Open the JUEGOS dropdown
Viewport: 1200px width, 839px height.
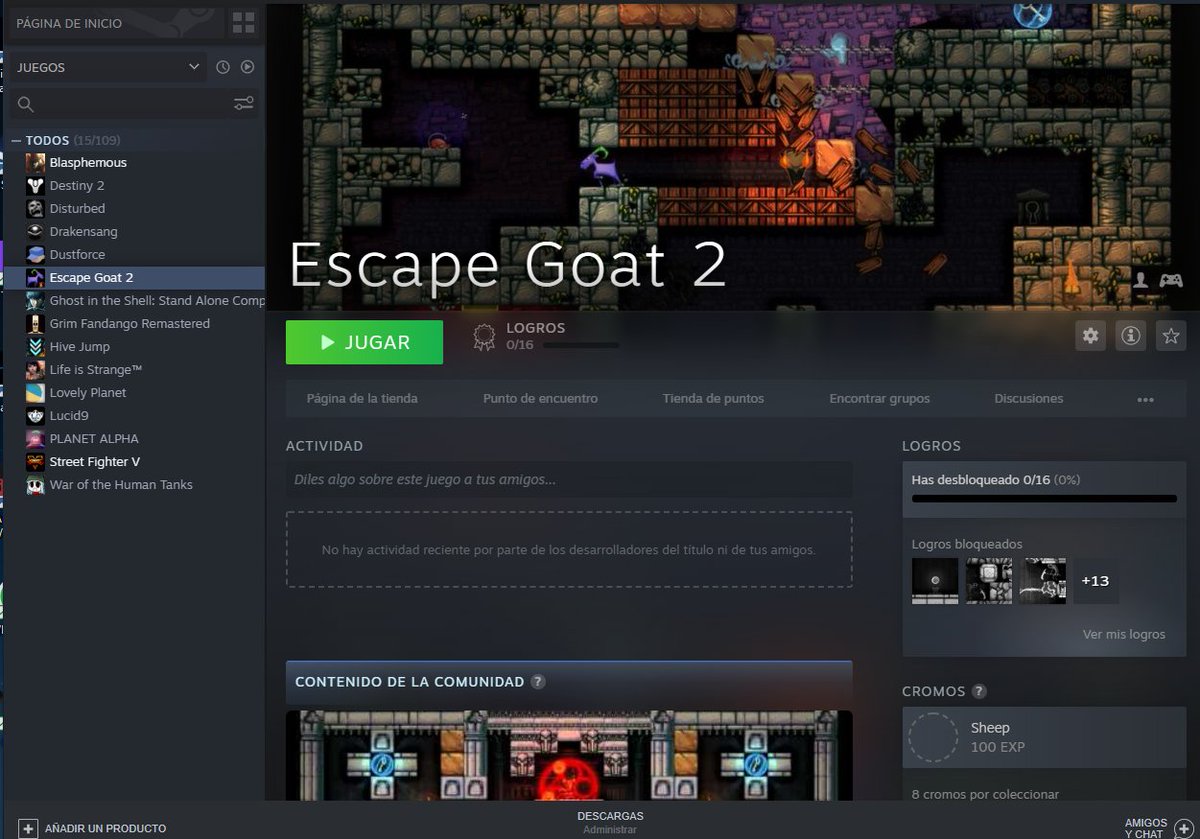pyautogui.click(x=108, y=67)
